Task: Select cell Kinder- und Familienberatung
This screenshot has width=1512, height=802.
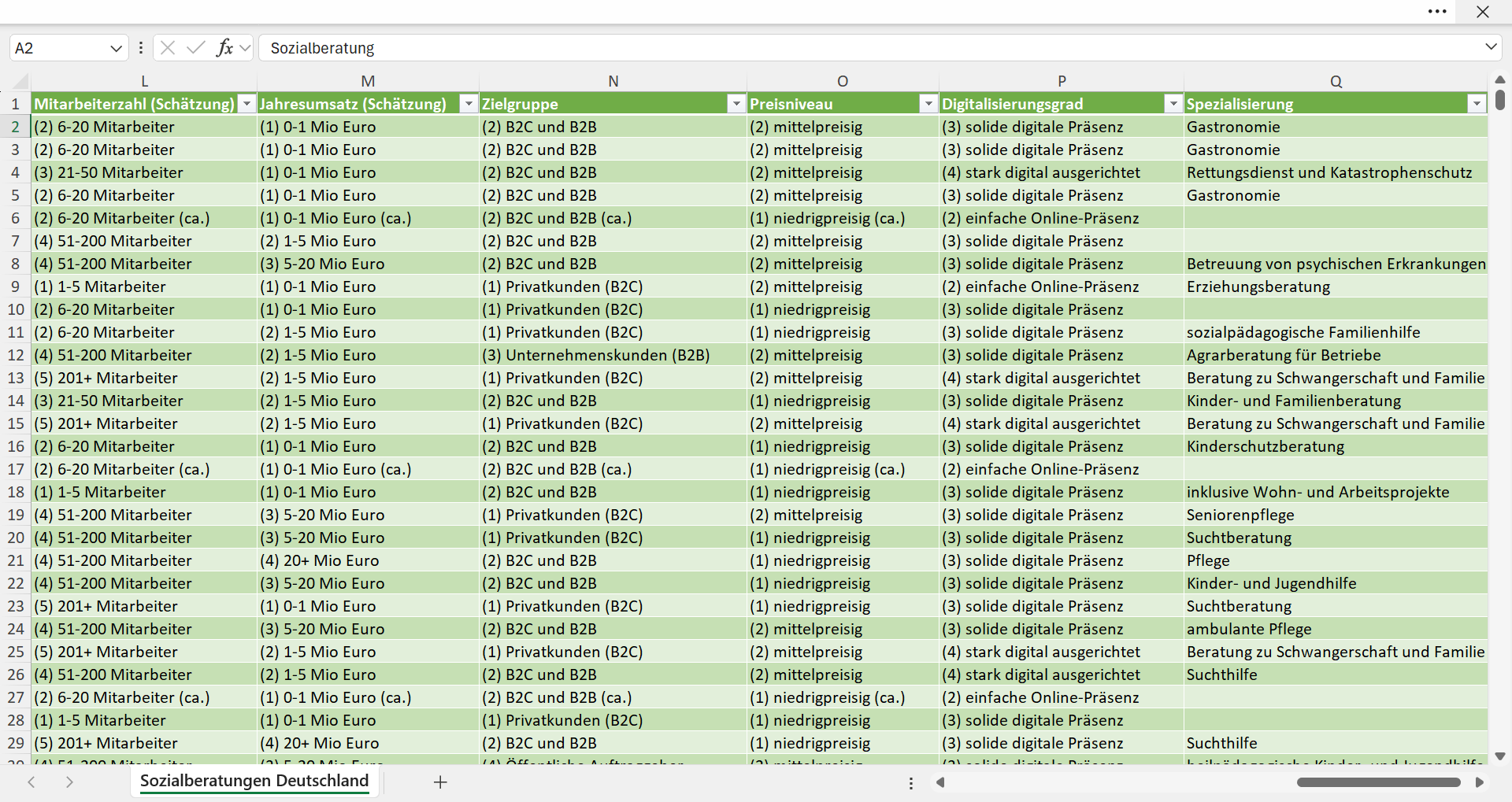Action: tap(1336, 401)
